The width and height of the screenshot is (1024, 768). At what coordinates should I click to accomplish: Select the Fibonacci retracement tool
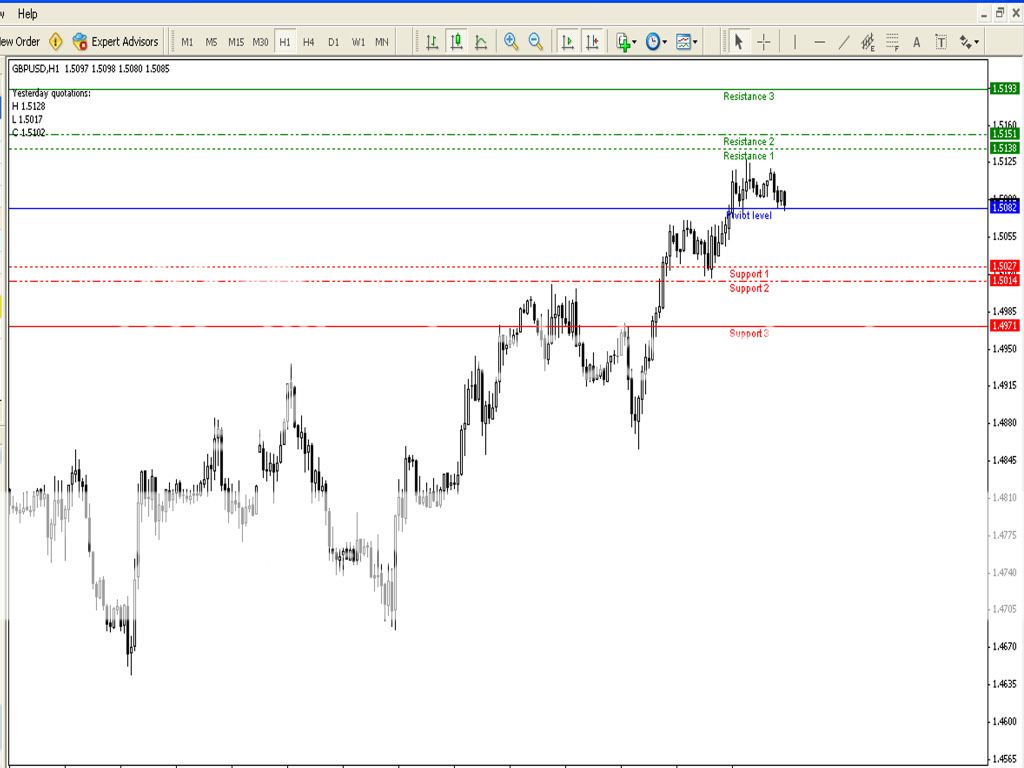[892, 42]
